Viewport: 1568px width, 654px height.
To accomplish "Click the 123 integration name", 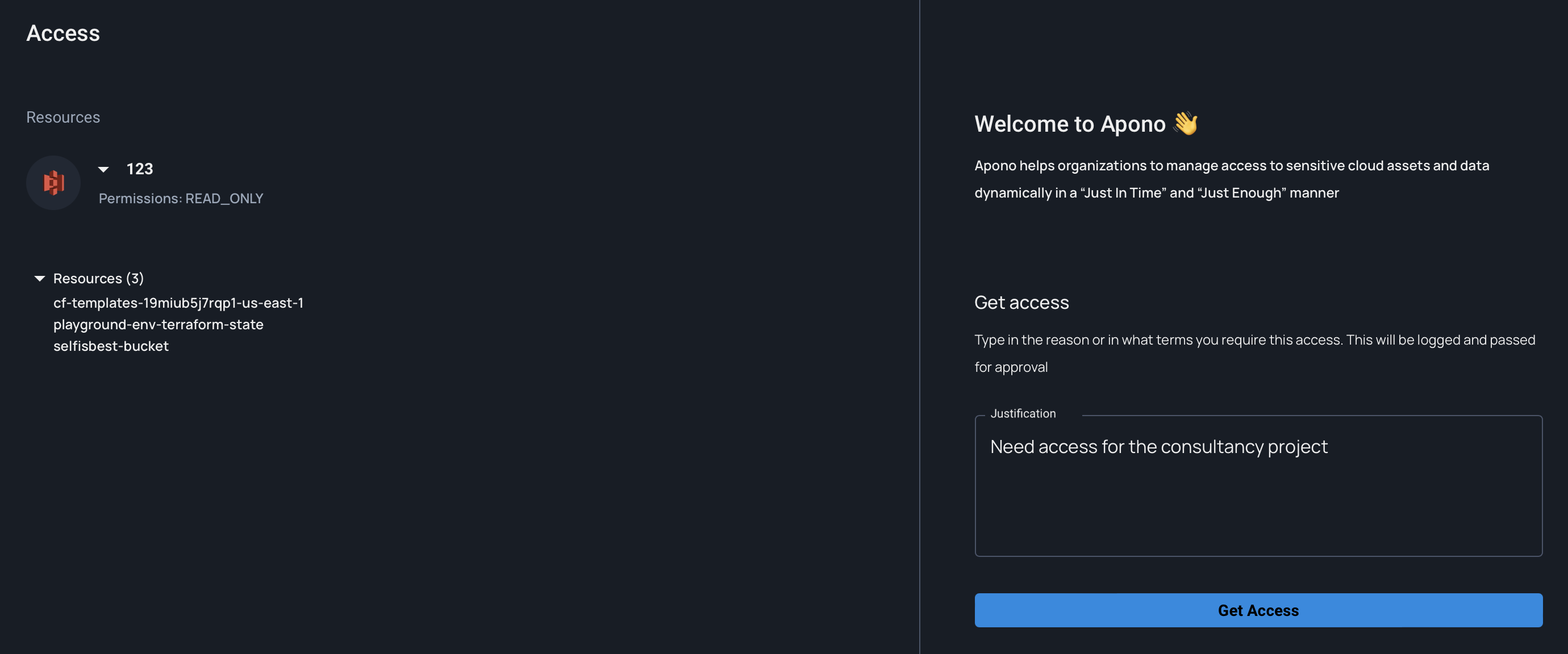I will coord(139,169).
